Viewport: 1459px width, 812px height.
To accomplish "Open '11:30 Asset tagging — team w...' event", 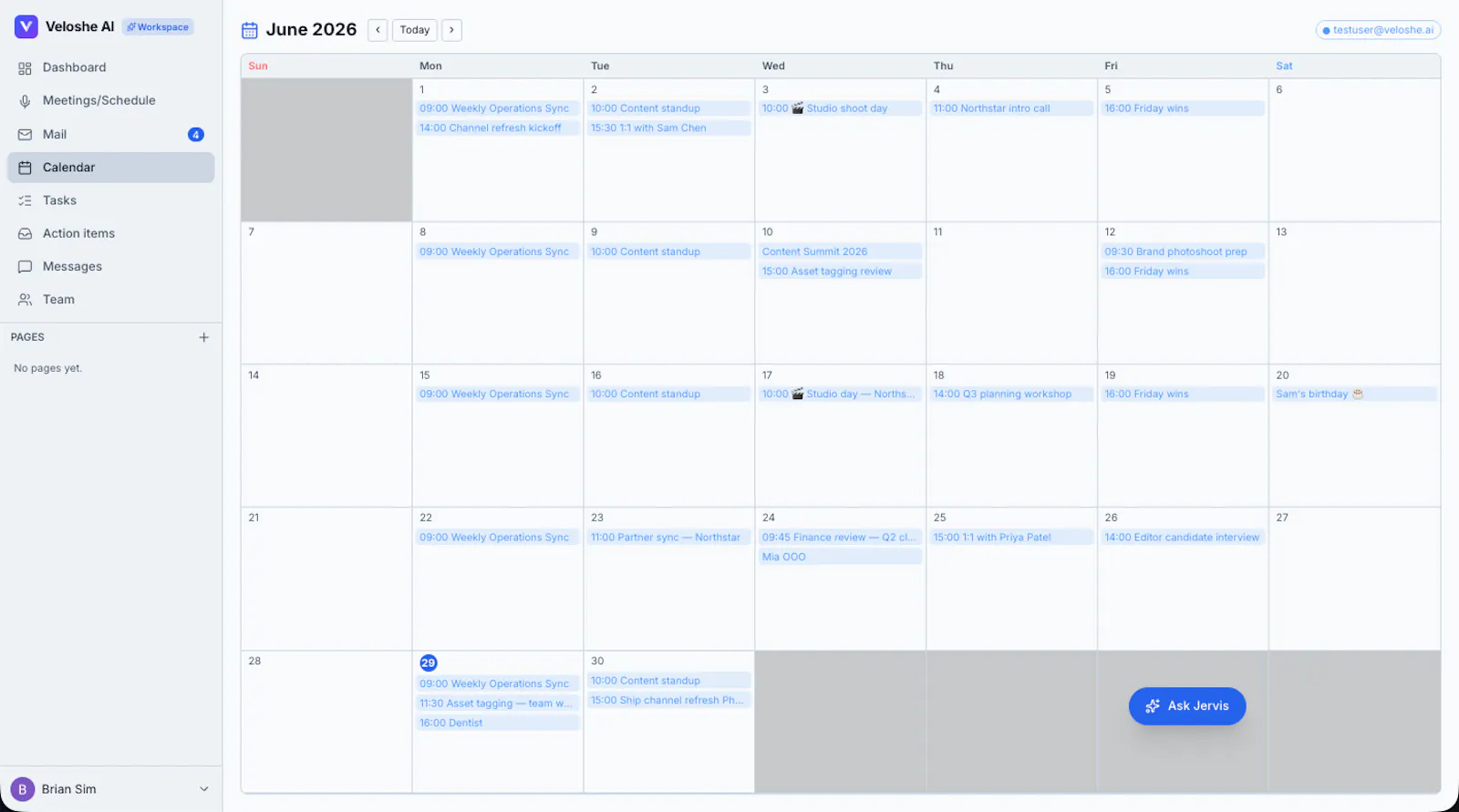I will pyautogui.click(x=498, y=704).
